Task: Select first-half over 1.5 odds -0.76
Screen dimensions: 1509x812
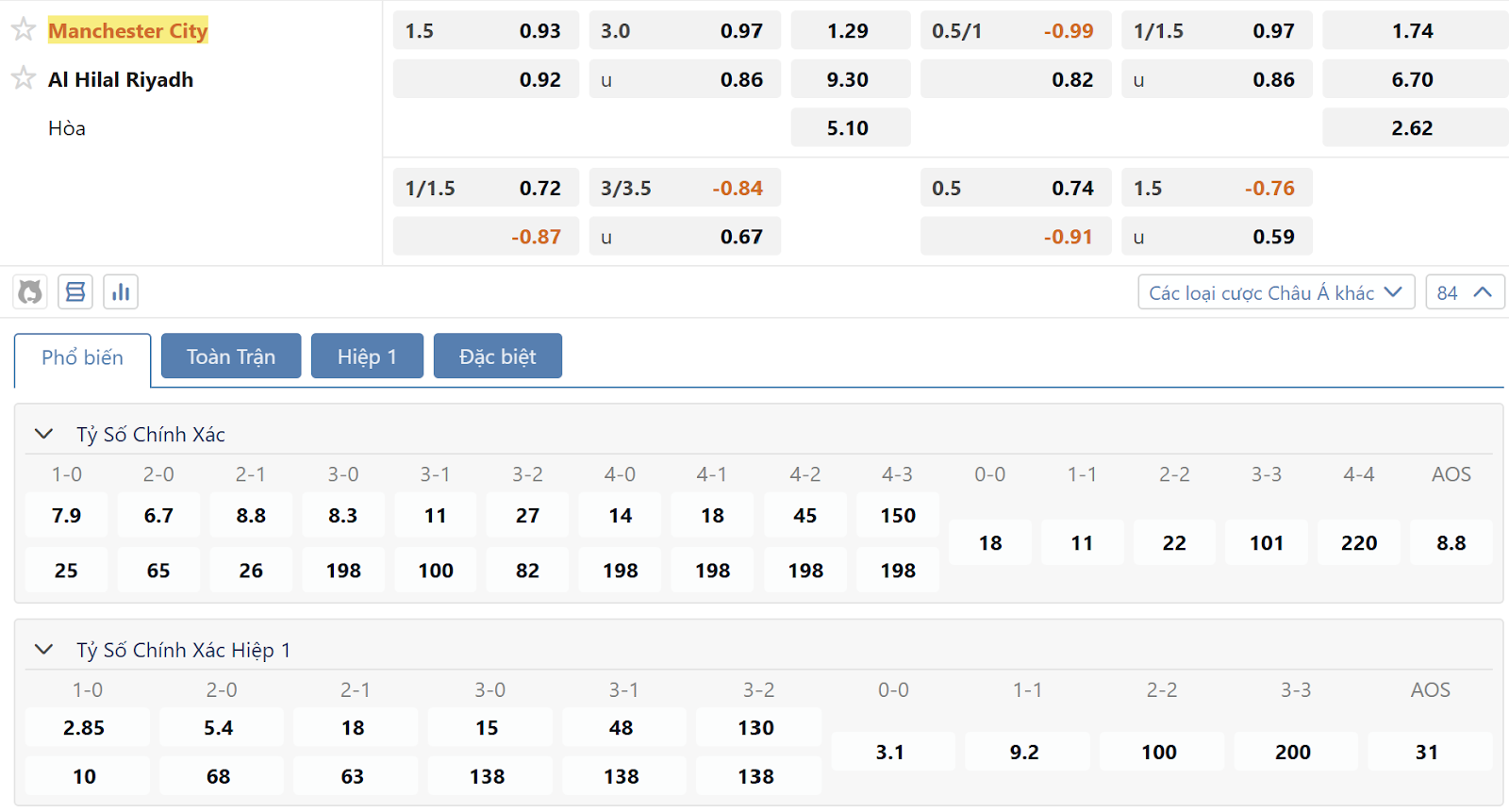Action: [x=1217, y=188]
